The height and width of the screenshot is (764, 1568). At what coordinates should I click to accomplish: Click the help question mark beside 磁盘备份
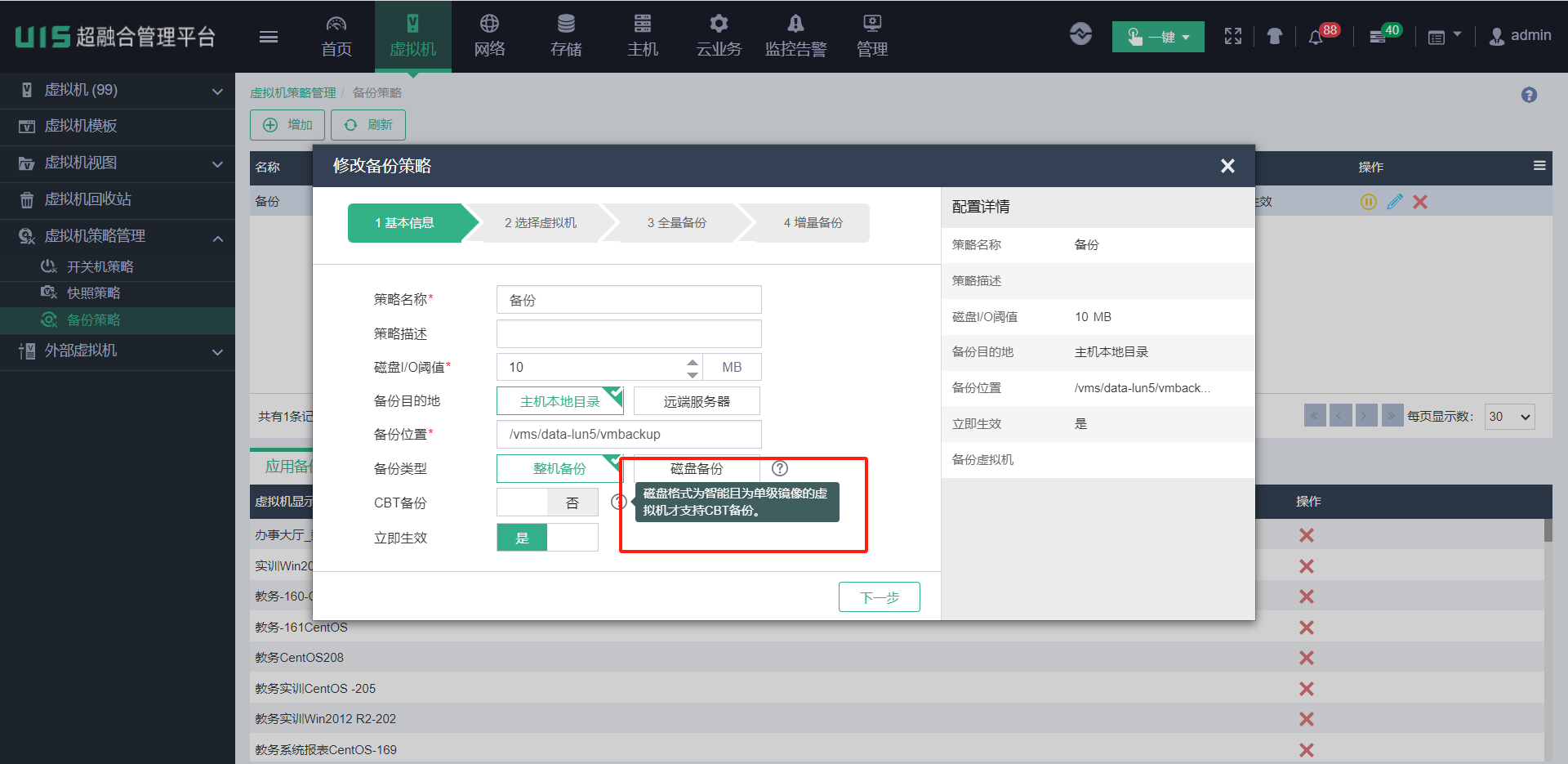pyautogui.click(x=780, y=468)
